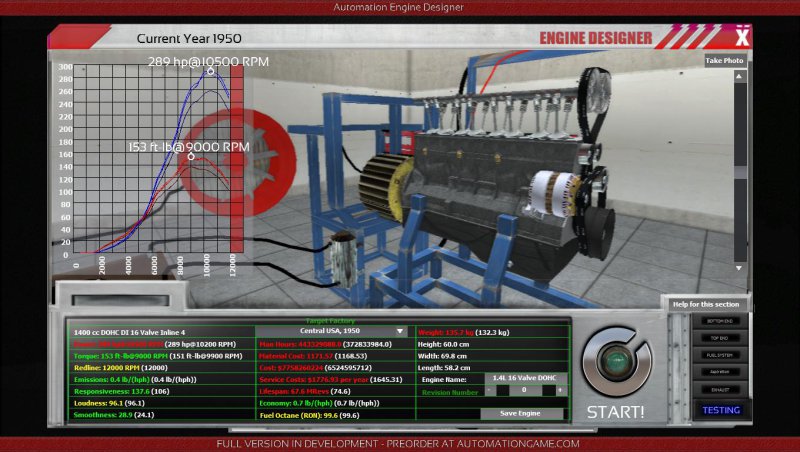This screenshot has width=800, height=452.
Task: Select the Testing tab
Action: point(719,410)
